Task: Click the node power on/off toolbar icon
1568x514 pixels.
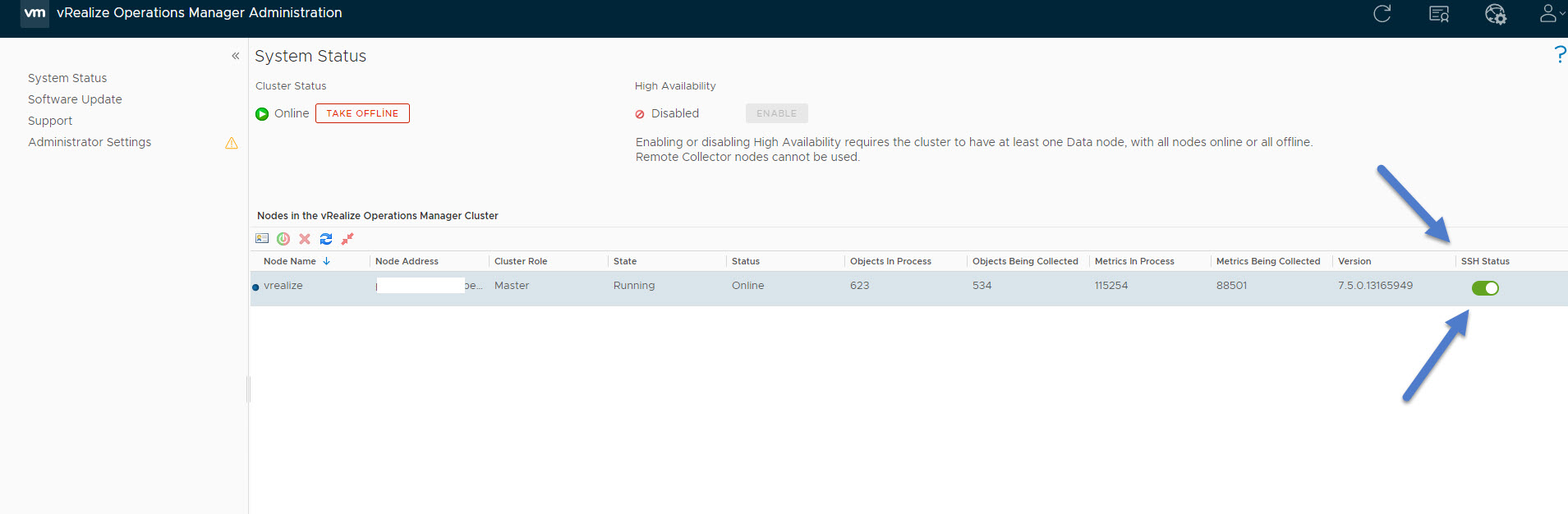Action: coord(283,239)
